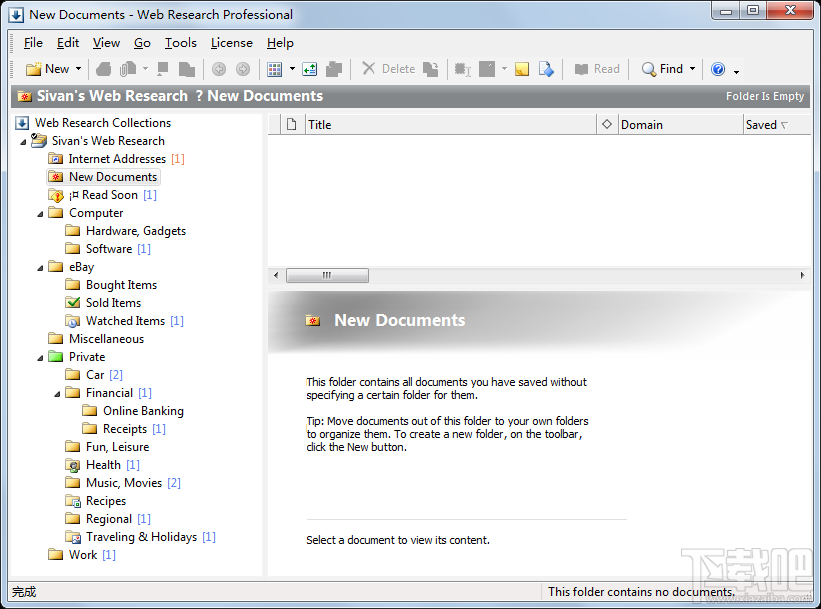Collapse the Private folder tree

(x=39, y=356)
